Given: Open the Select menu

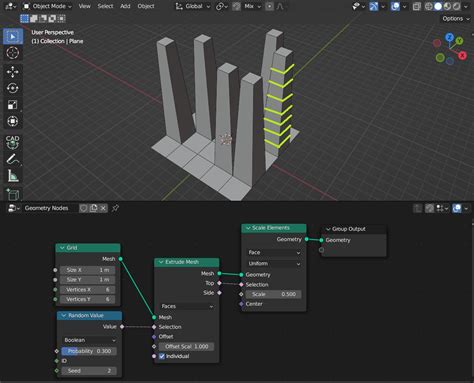Looking at the screenshot, I should [x=105, y=6].
